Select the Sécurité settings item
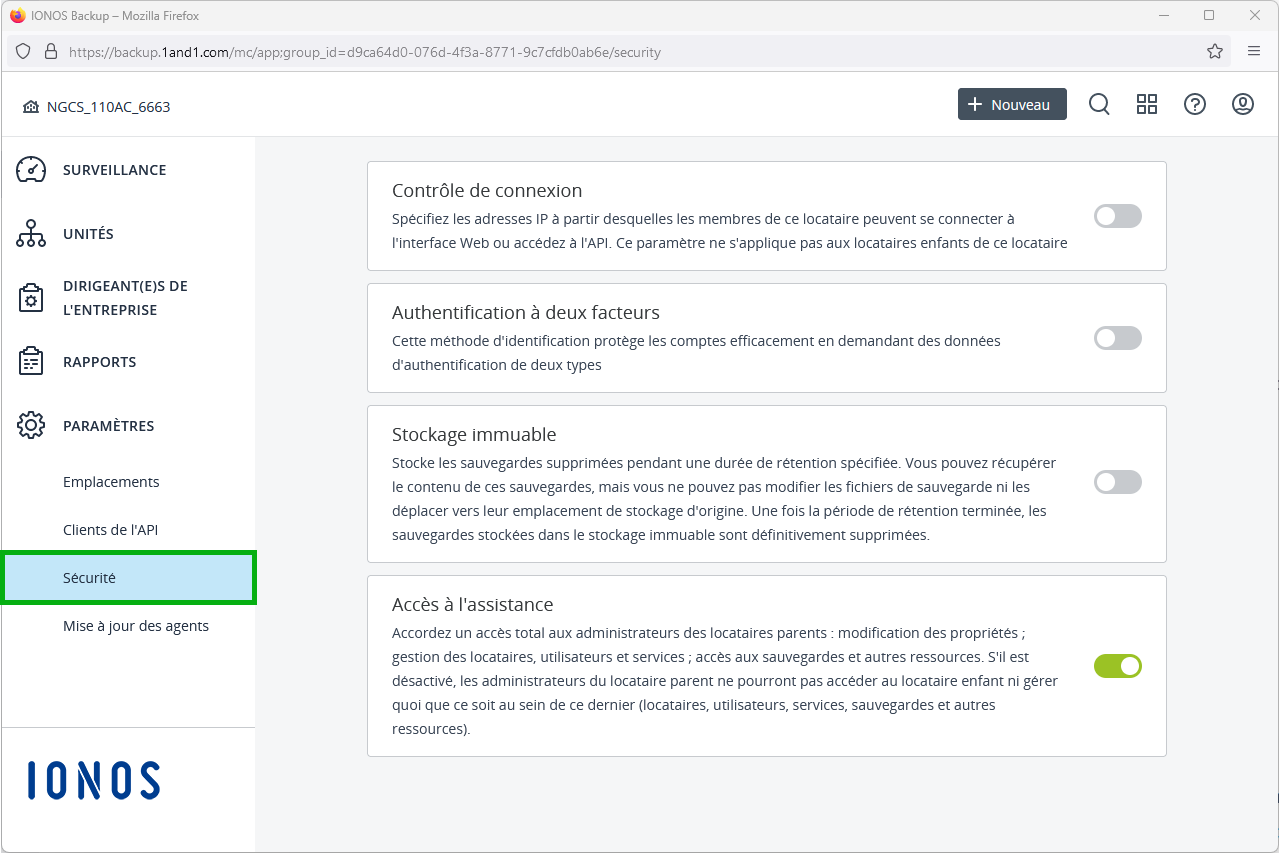Screen dimensions: 1279x853 (128, 578)
